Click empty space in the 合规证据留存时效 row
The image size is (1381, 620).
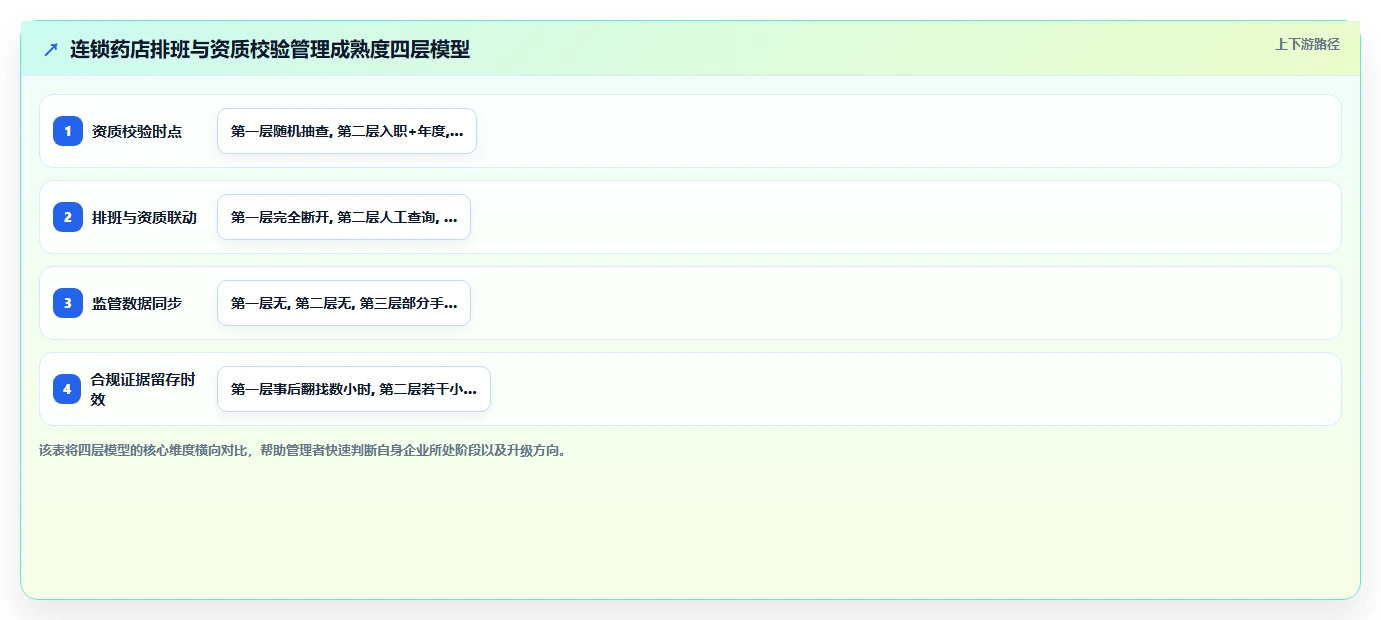pos(900,389)
